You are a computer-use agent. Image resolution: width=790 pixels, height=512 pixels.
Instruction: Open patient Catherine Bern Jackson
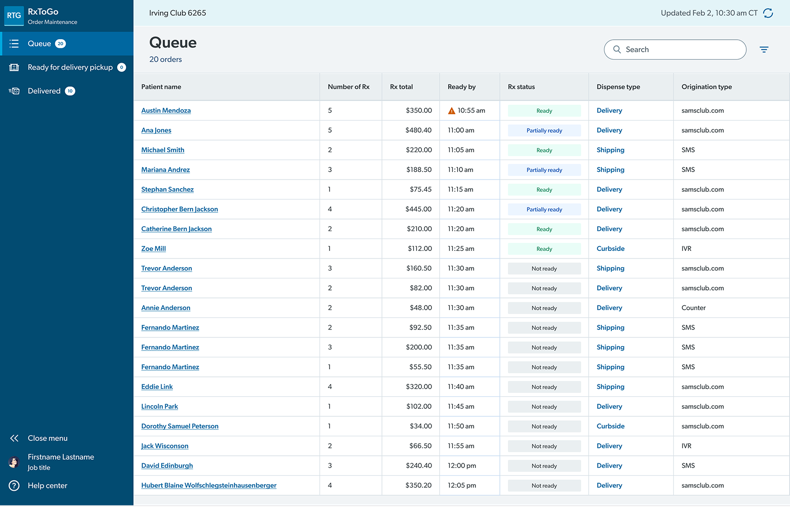tap(176, 229)
